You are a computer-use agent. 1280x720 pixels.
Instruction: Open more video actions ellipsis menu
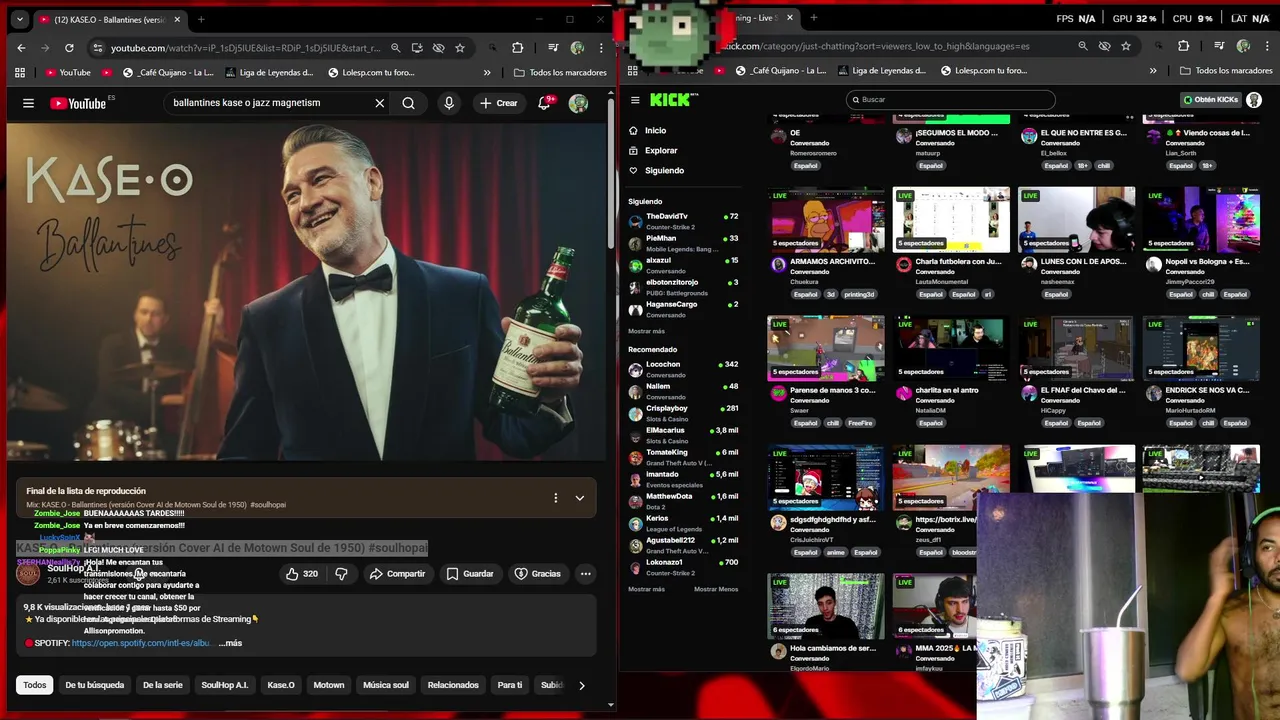point(586,574)
